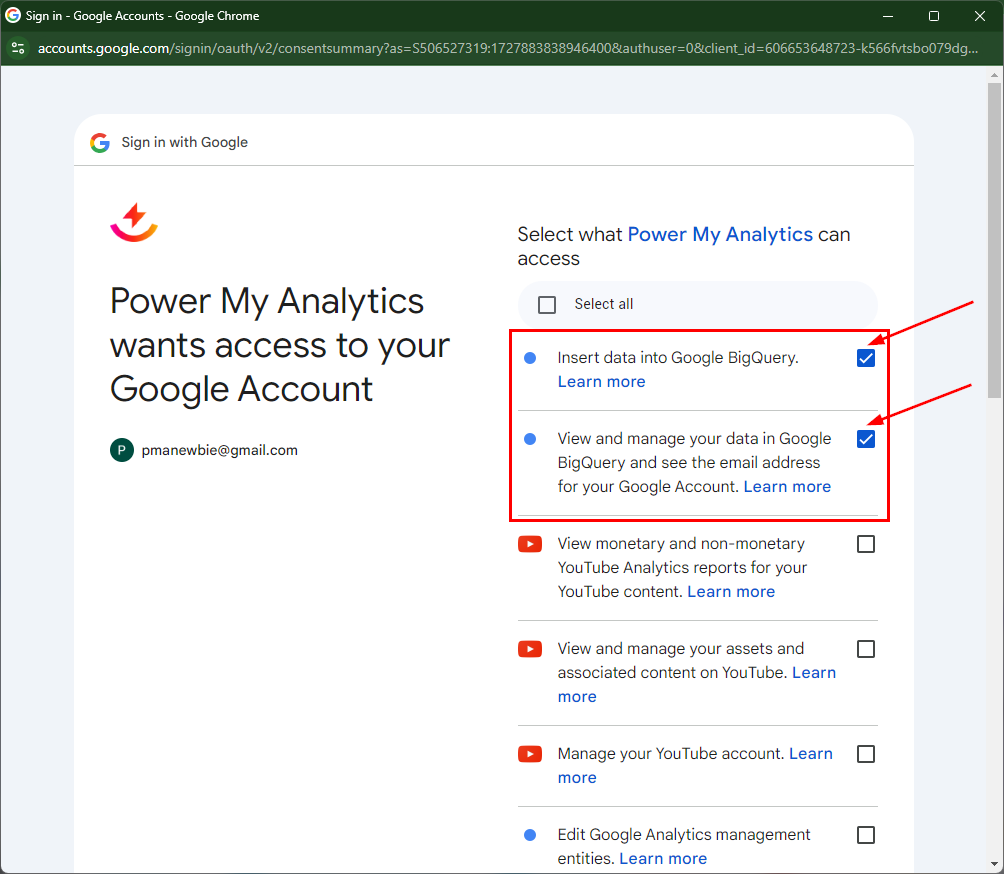Check the Select all checkbox
Viewport: 1004px width, 874px height.
547,305
